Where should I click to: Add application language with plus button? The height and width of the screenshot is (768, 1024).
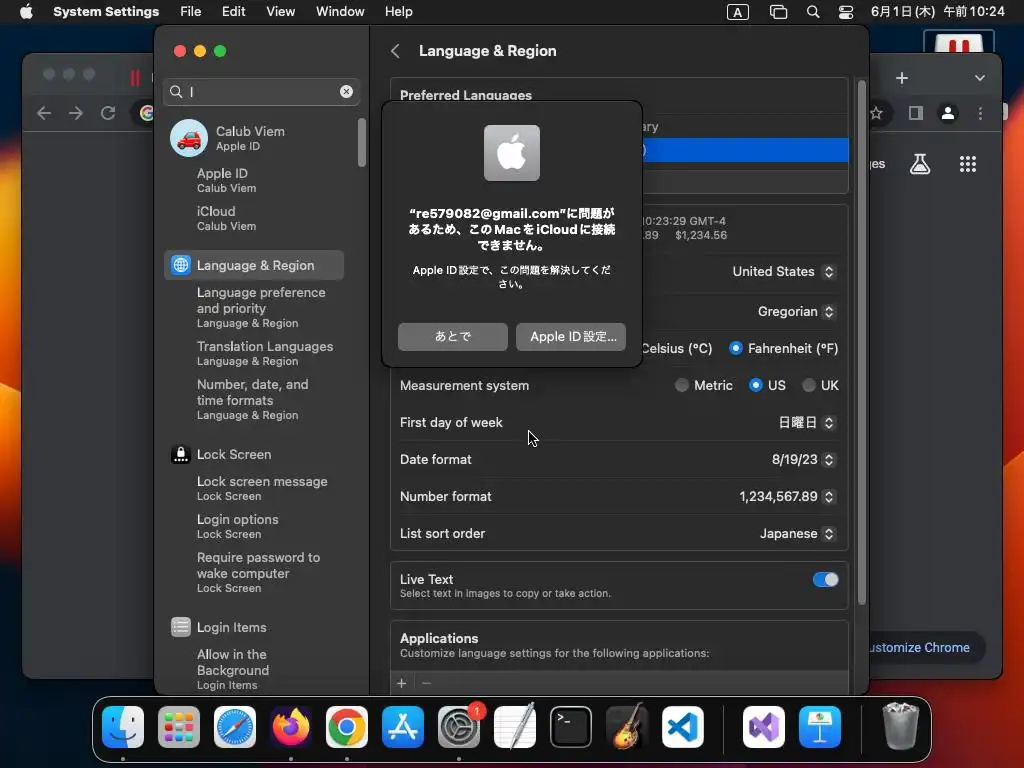pos(402,683)
